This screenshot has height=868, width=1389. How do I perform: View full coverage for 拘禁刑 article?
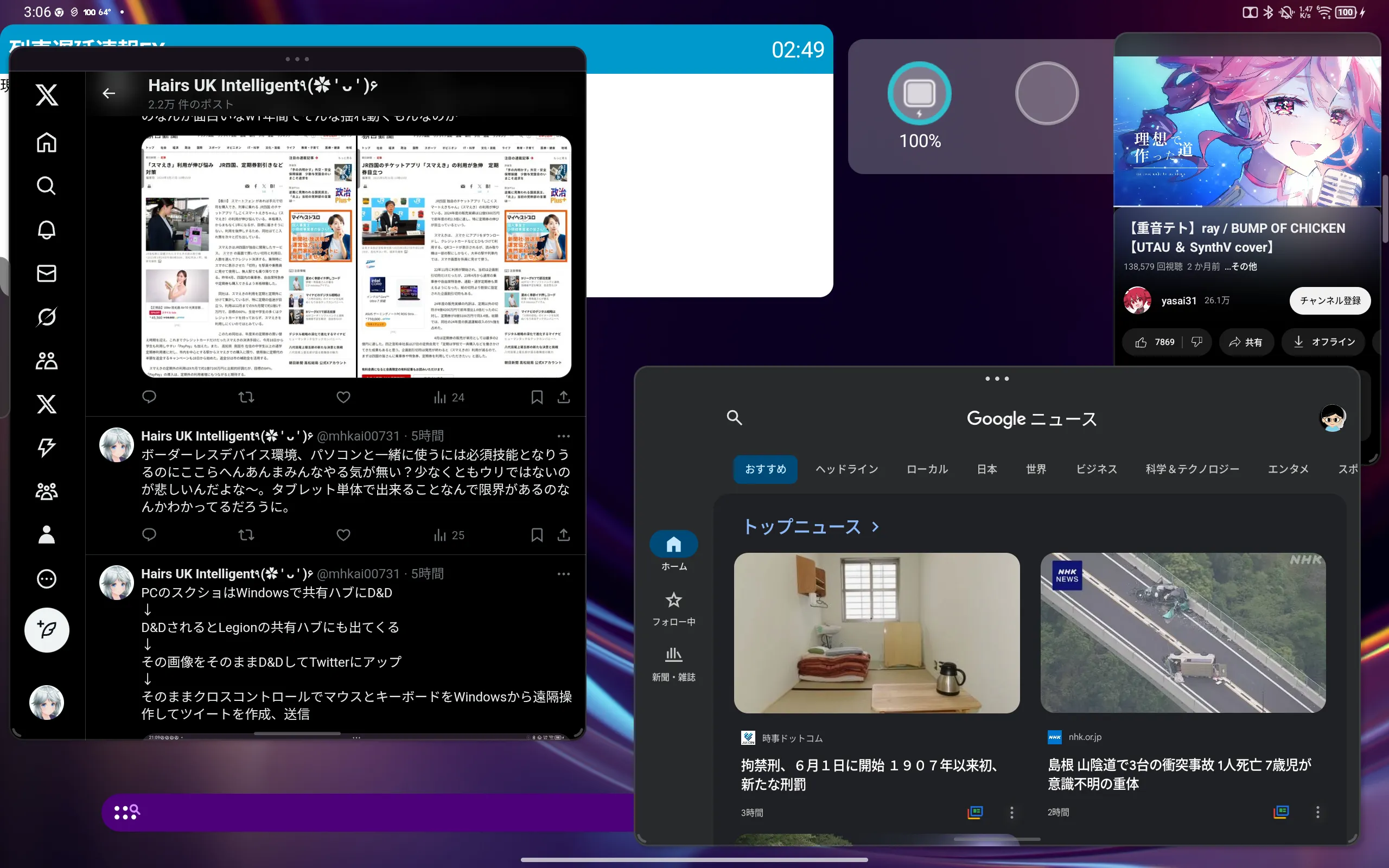coord(975,812)
